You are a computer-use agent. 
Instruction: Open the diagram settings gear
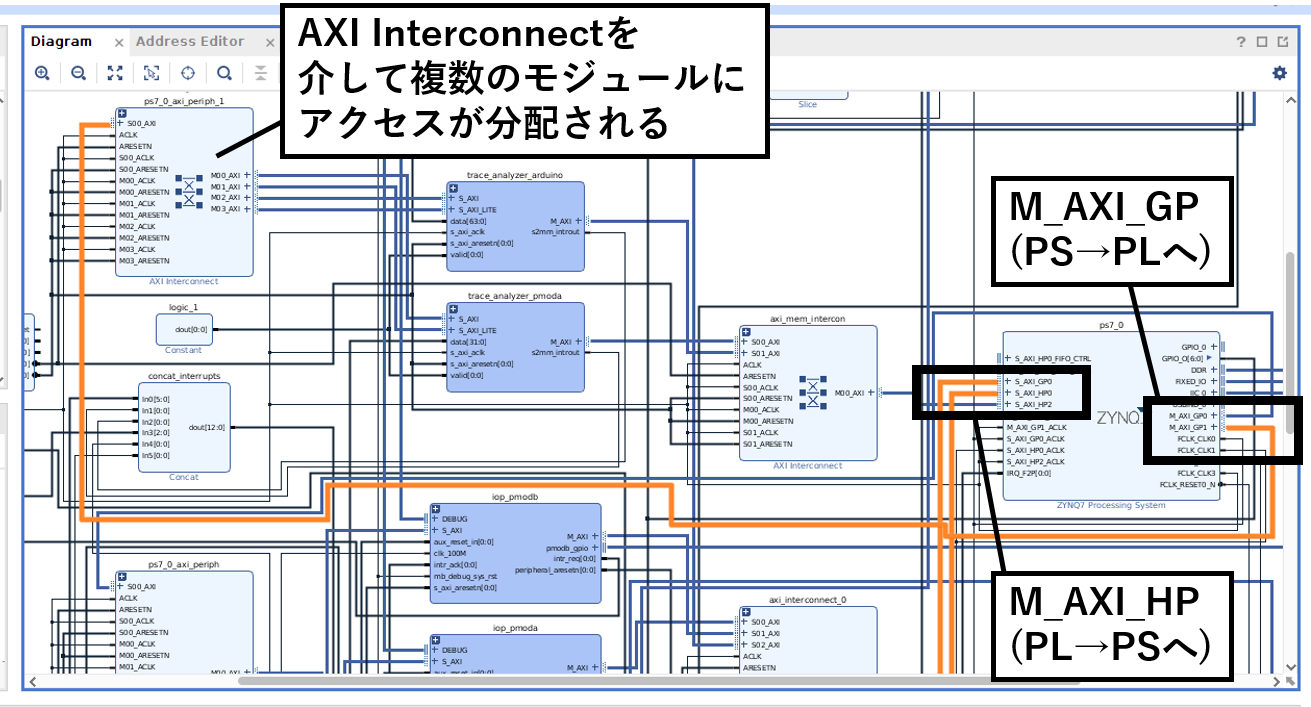click(1279, 73)
